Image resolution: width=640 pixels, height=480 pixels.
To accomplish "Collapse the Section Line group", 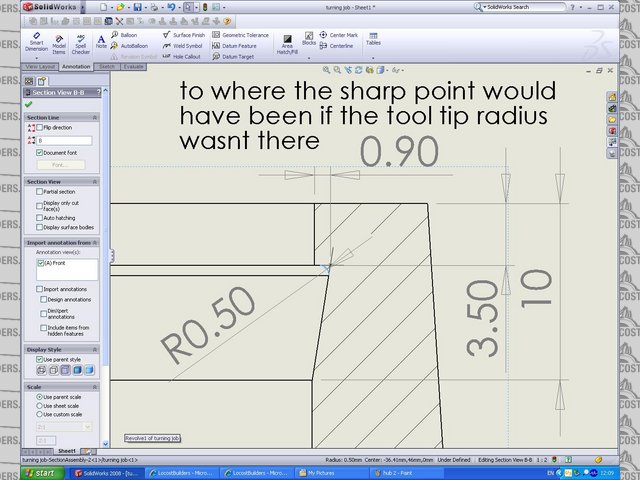I will [x=95, y=118].
